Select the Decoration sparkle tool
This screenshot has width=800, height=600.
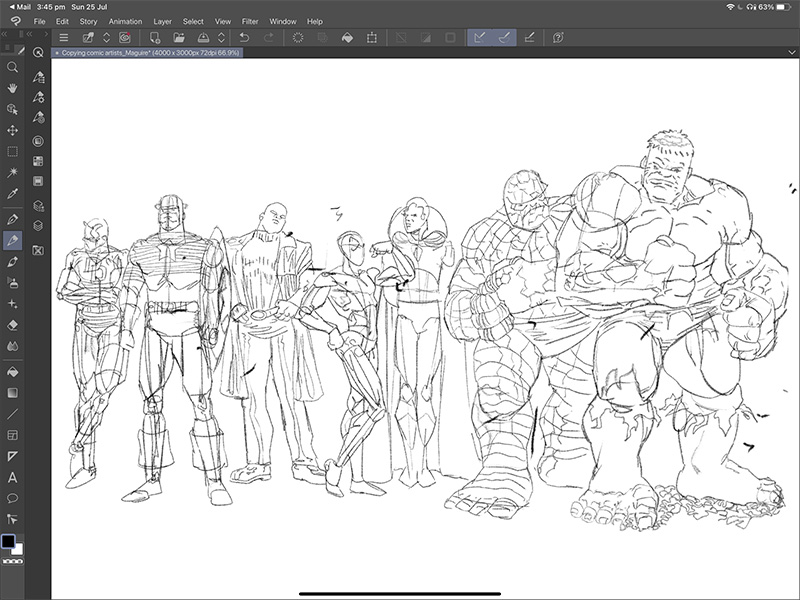(x=12, y=304)
